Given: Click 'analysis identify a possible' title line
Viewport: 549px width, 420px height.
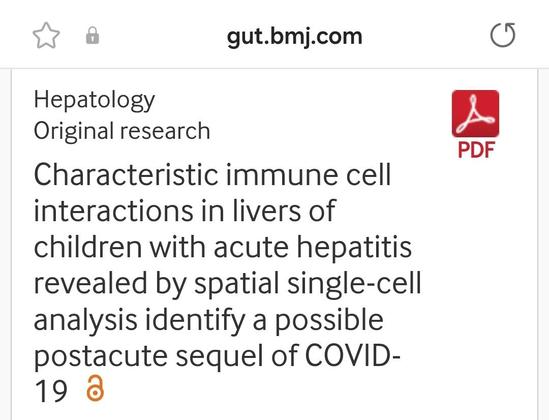Looking at the screenshot, I should click(209, 320).
